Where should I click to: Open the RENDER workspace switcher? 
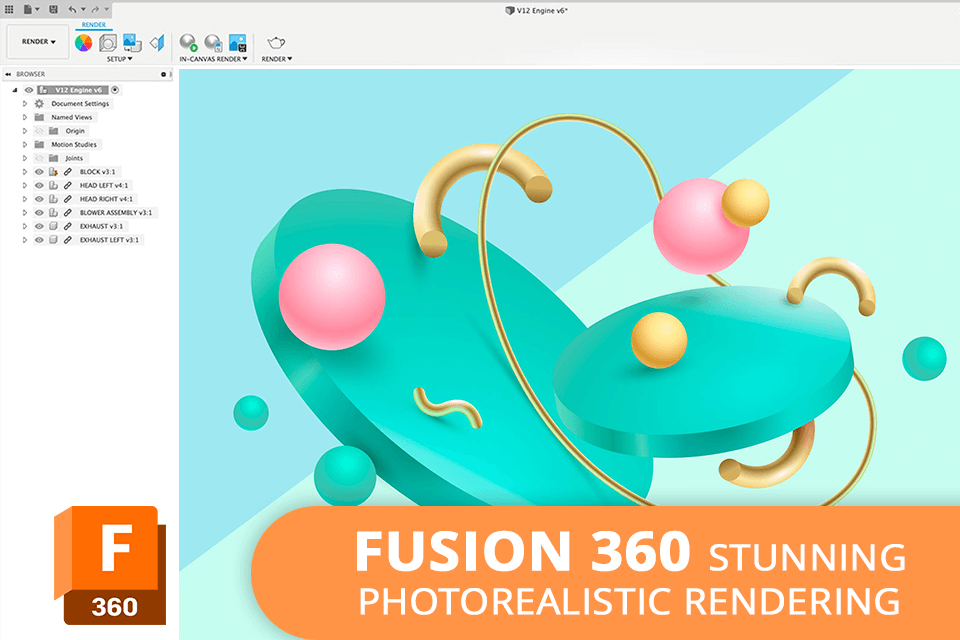click(38, 42)
